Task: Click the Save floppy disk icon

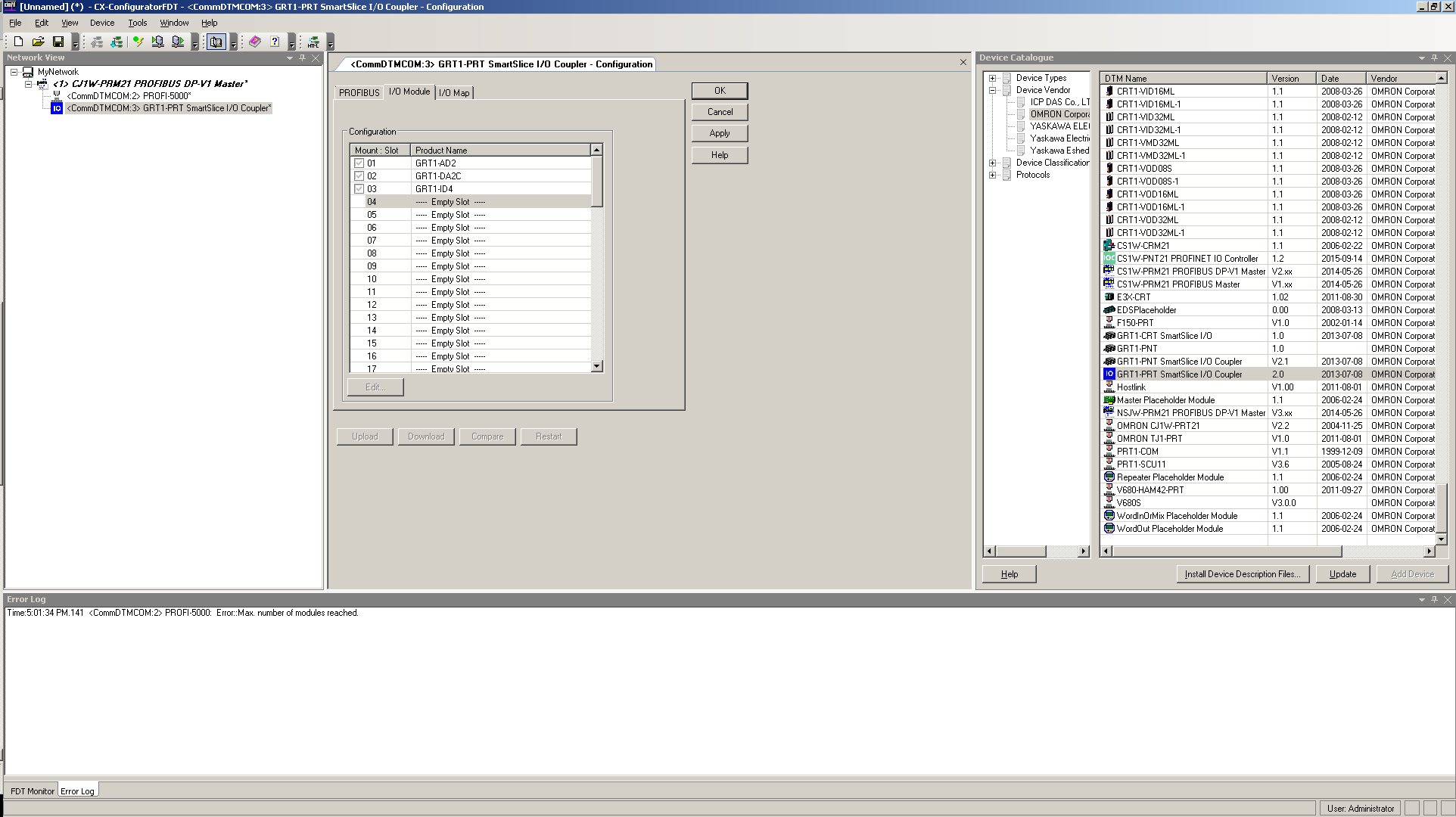Action: 58,42
